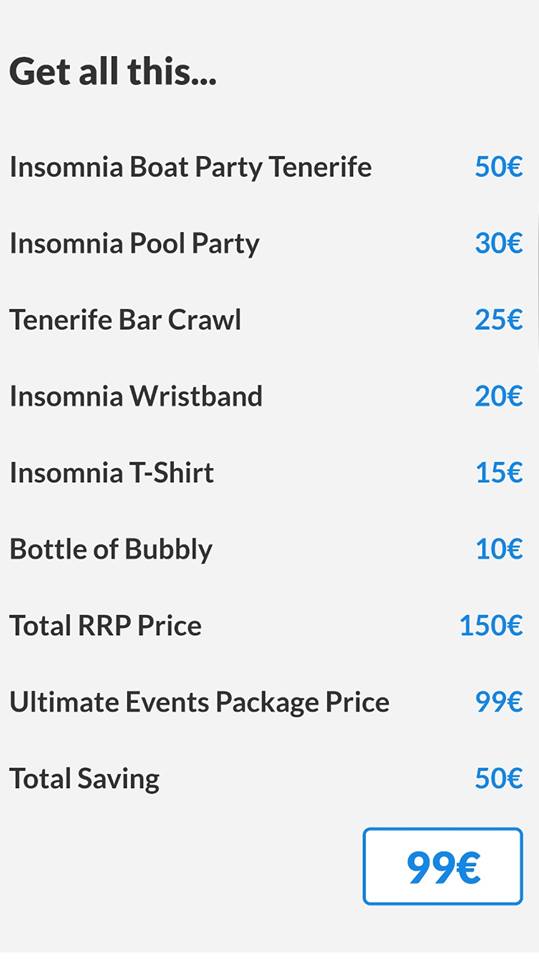Click the Total Saving label
The height and width of the screenshot is (960, 539).
point(85,779)
